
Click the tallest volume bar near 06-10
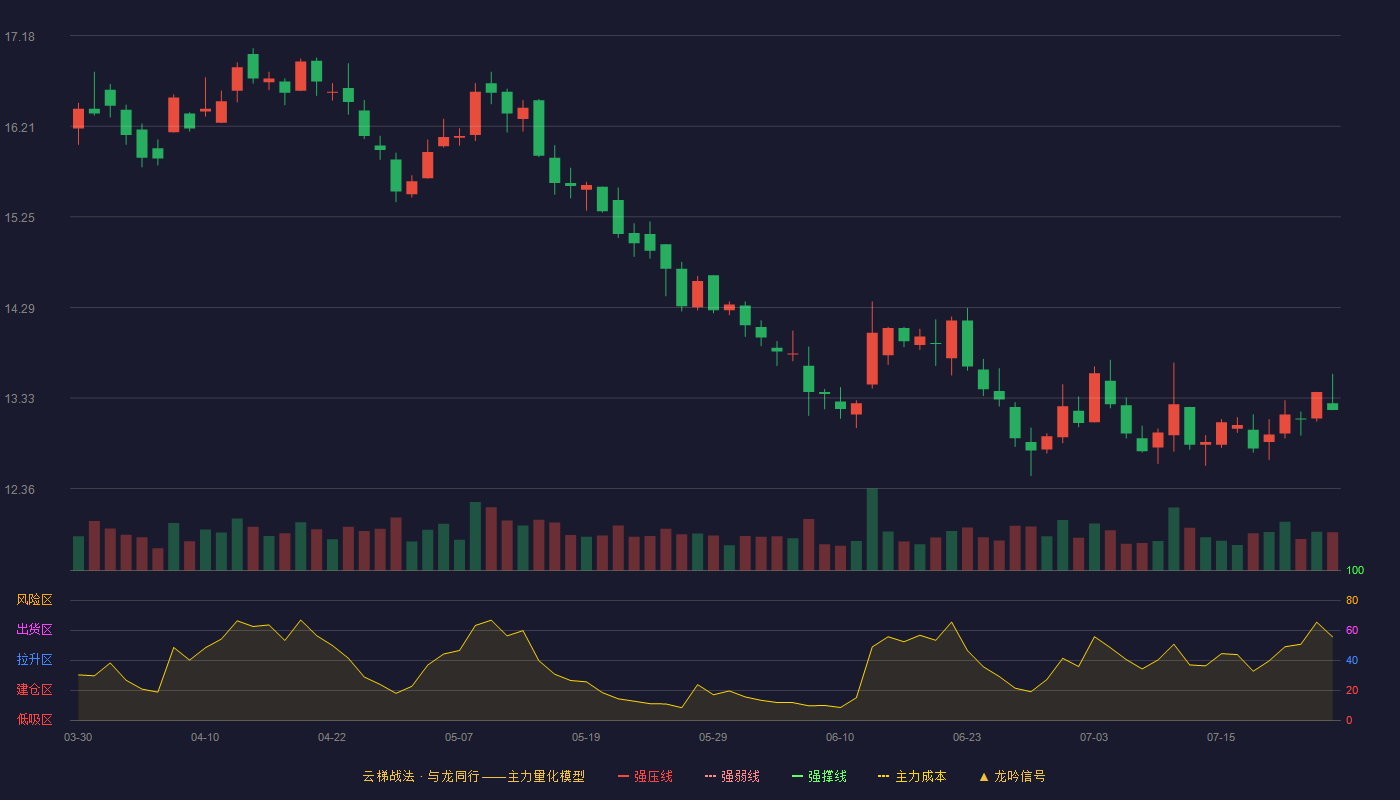coord(872,529)
